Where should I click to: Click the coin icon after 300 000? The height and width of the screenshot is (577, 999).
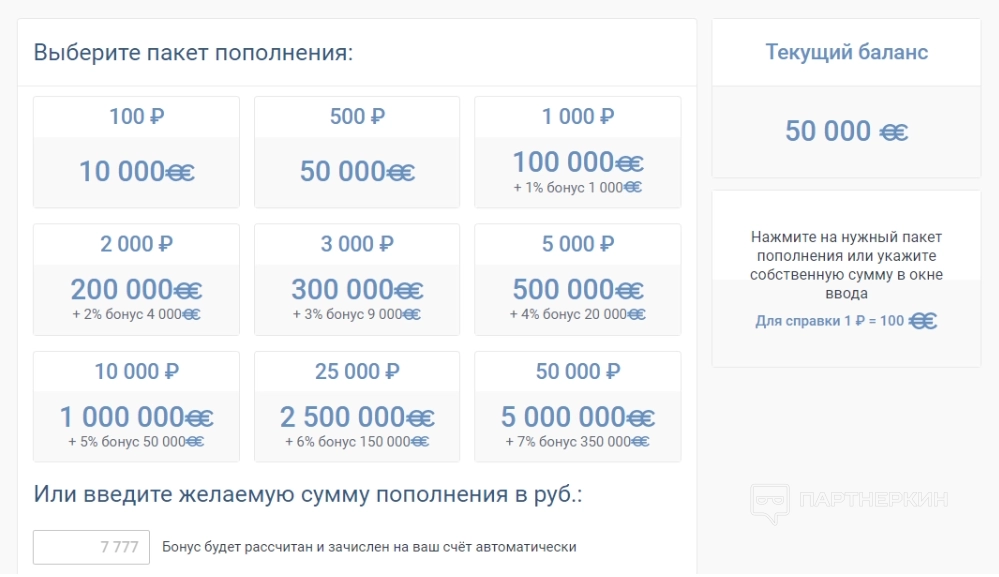(409, 291)
